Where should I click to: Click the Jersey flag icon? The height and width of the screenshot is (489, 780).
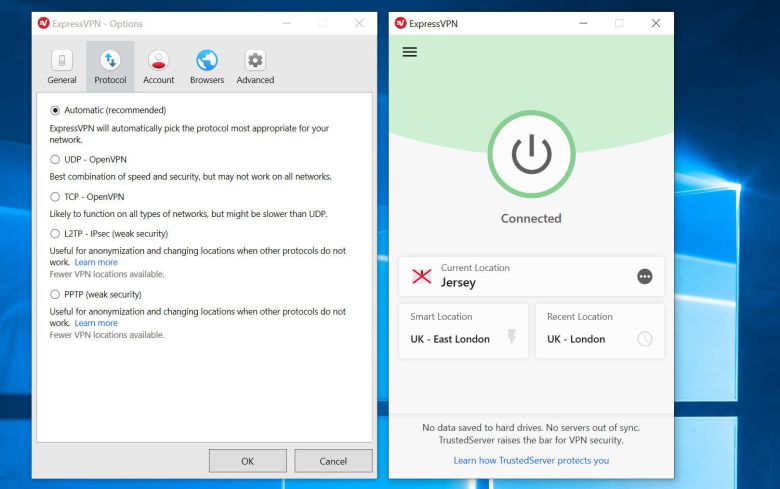pos(421,276)
